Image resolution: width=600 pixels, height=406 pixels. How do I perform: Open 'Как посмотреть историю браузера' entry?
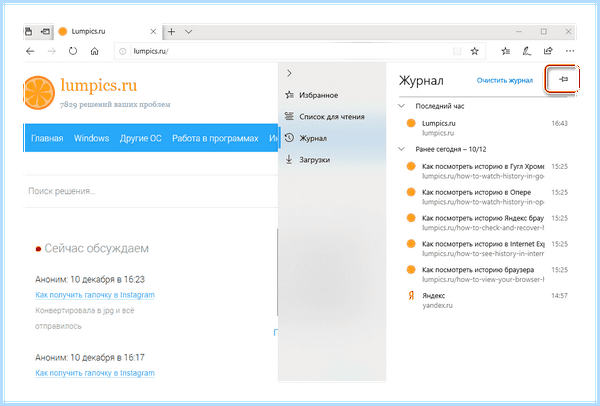pos(487,274)
